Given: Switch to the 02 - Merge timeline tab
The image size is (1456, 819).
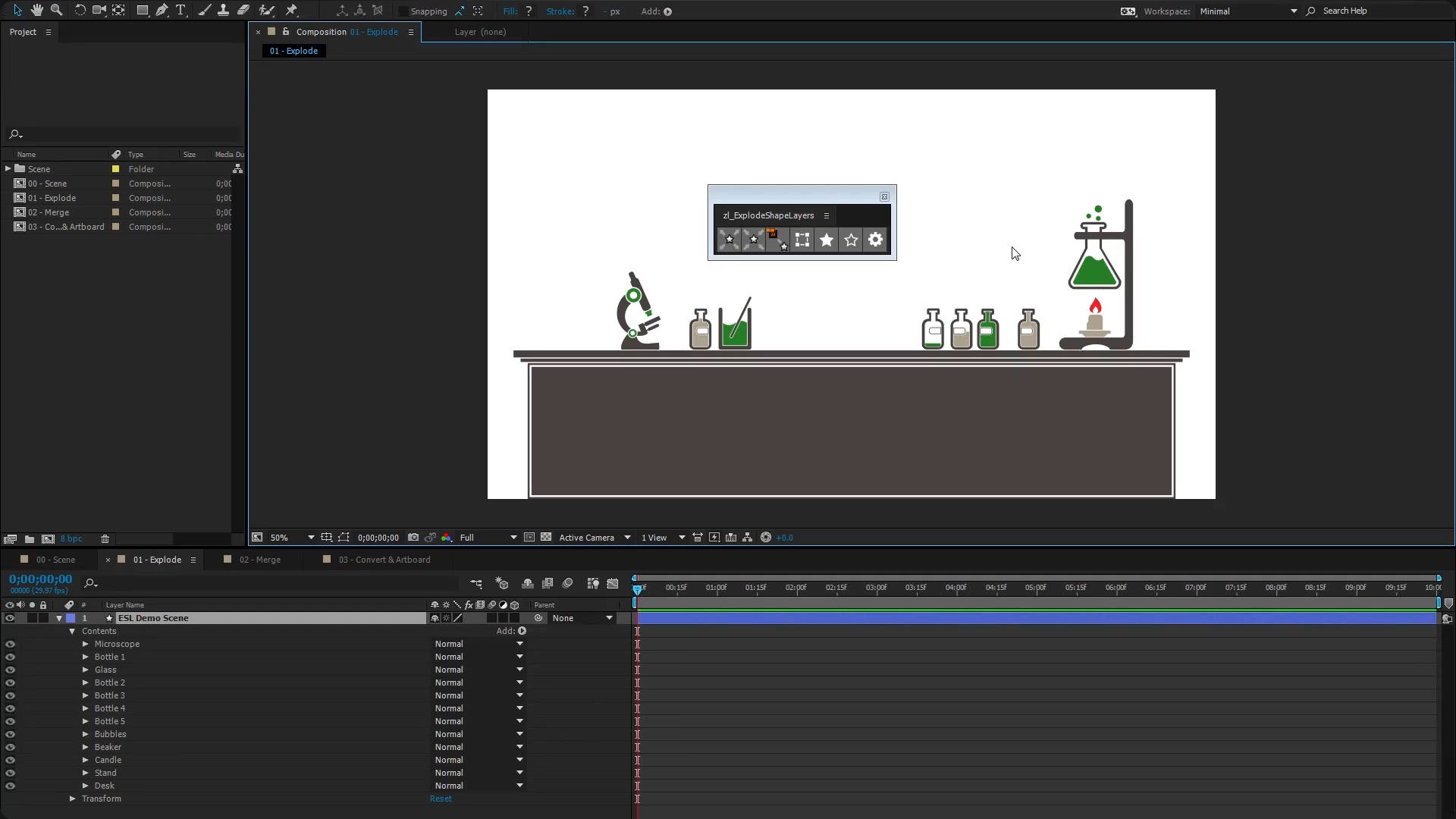Looking at the screenshot, I should (x=260, y=559).
